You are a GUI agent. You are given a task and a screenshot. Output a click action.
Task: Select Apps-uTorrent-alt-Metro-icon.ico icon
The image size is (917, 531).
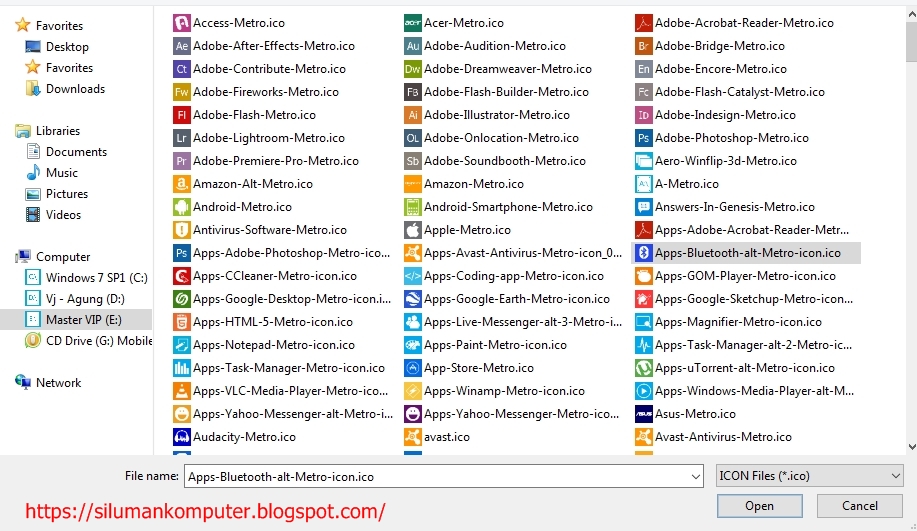(x=643, y=368)
